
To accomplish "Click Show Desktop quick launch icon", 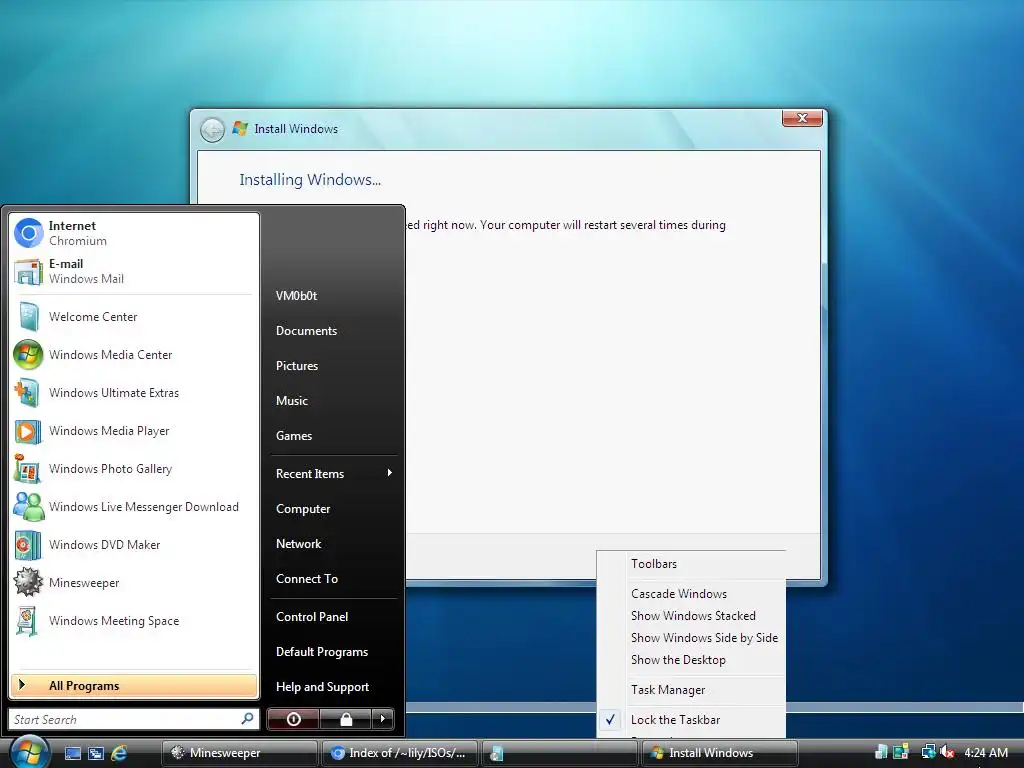I will tap(72, 753).
